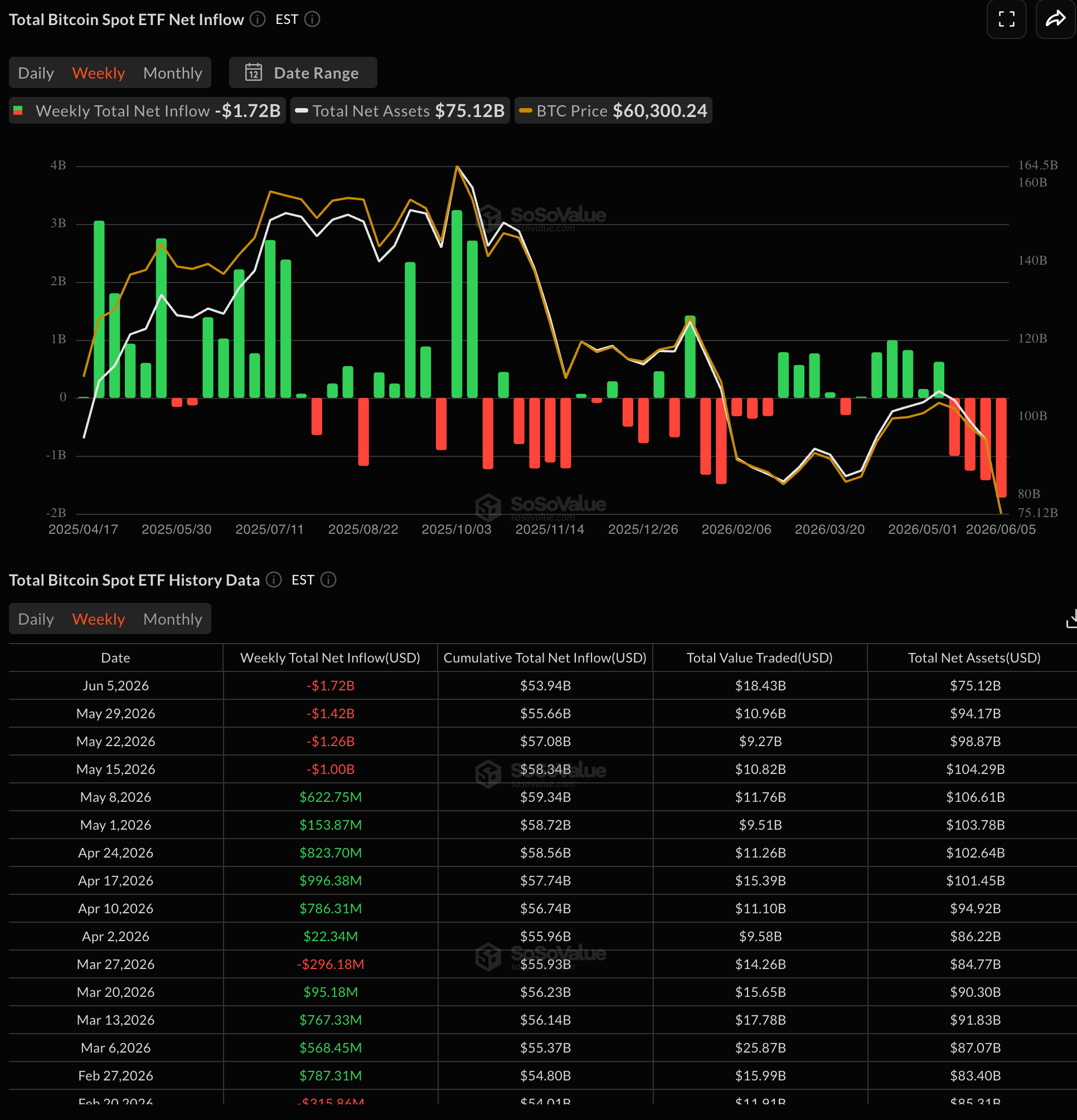Viewport: 1077px width, 1120px height.
Task: Click the tallest green bar near 2025/10/03
Action: tap(457, 304)
